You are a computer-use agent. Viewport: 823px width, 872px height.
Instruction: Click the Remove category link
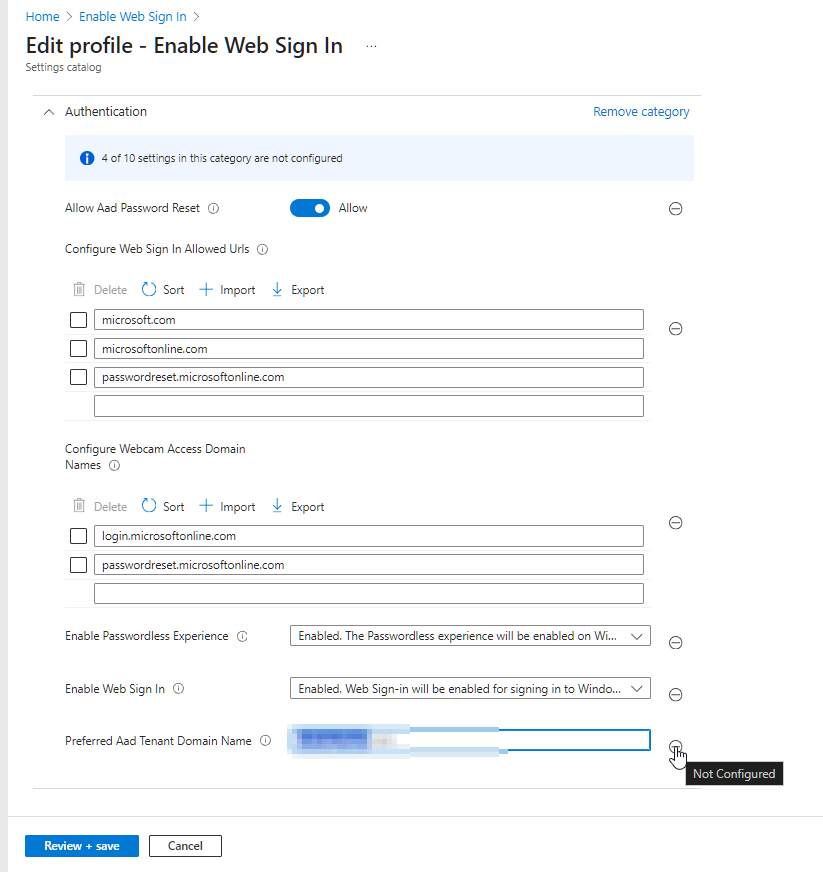(x=641, y=112)
